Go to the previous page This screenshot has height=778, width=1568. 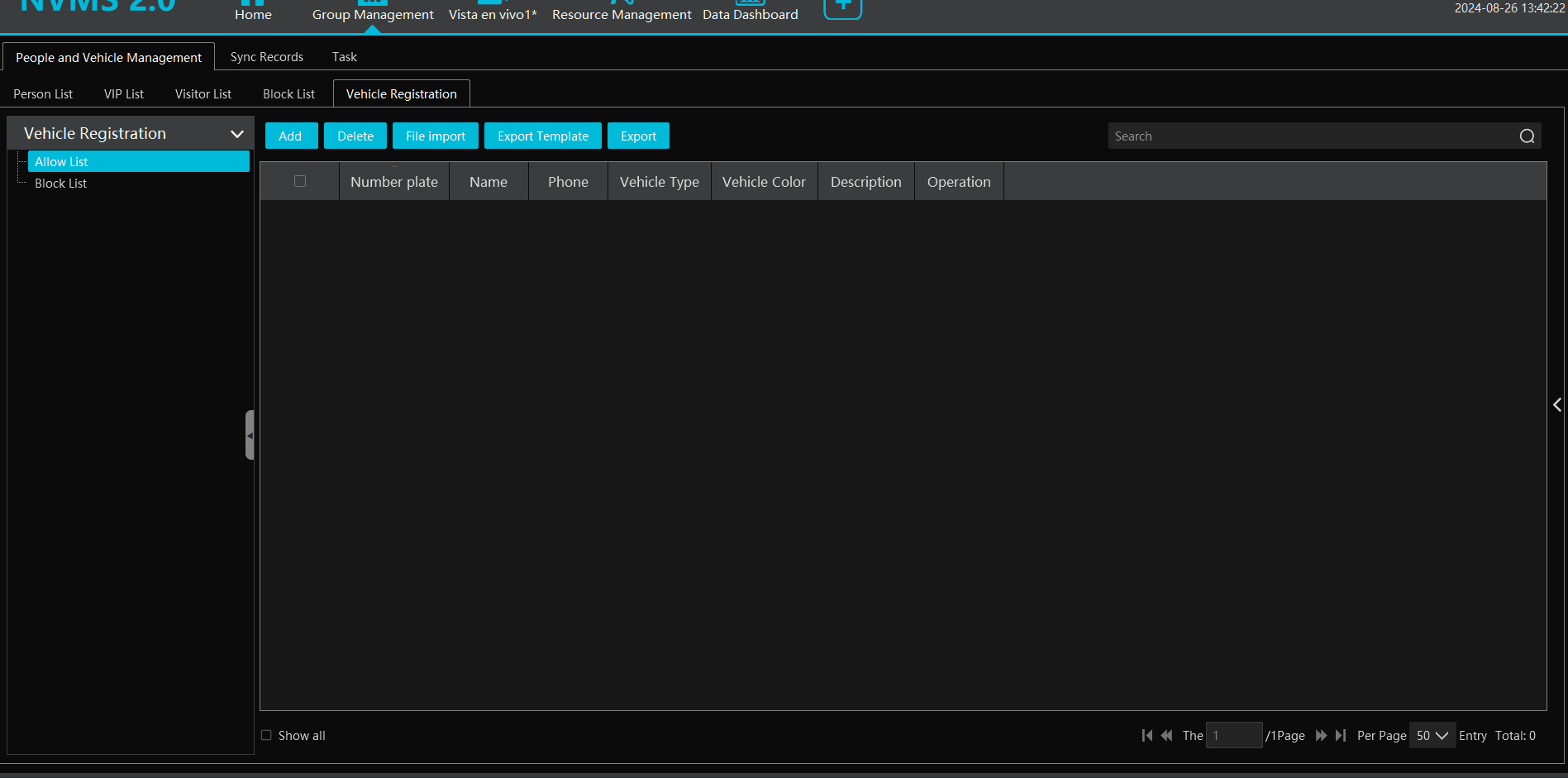[x=1166, y=735]
